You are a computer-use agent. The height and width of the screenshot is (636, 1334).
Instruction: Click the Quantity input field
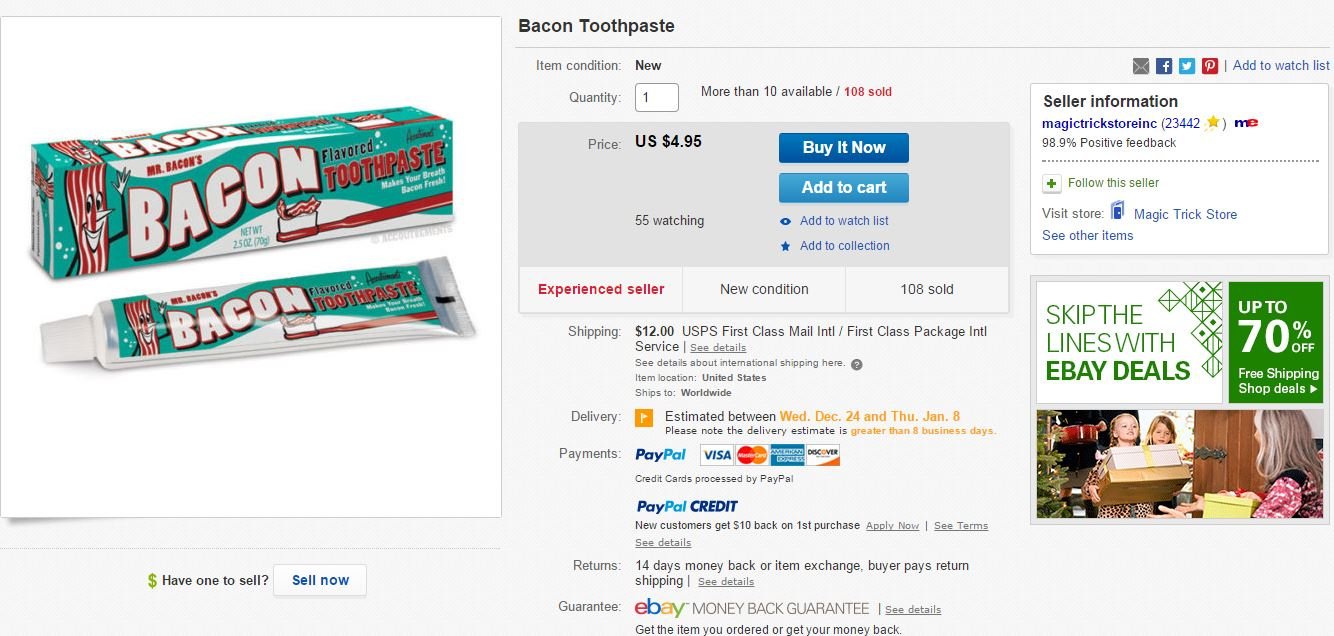pyautogui.click(x=656, y=97)
